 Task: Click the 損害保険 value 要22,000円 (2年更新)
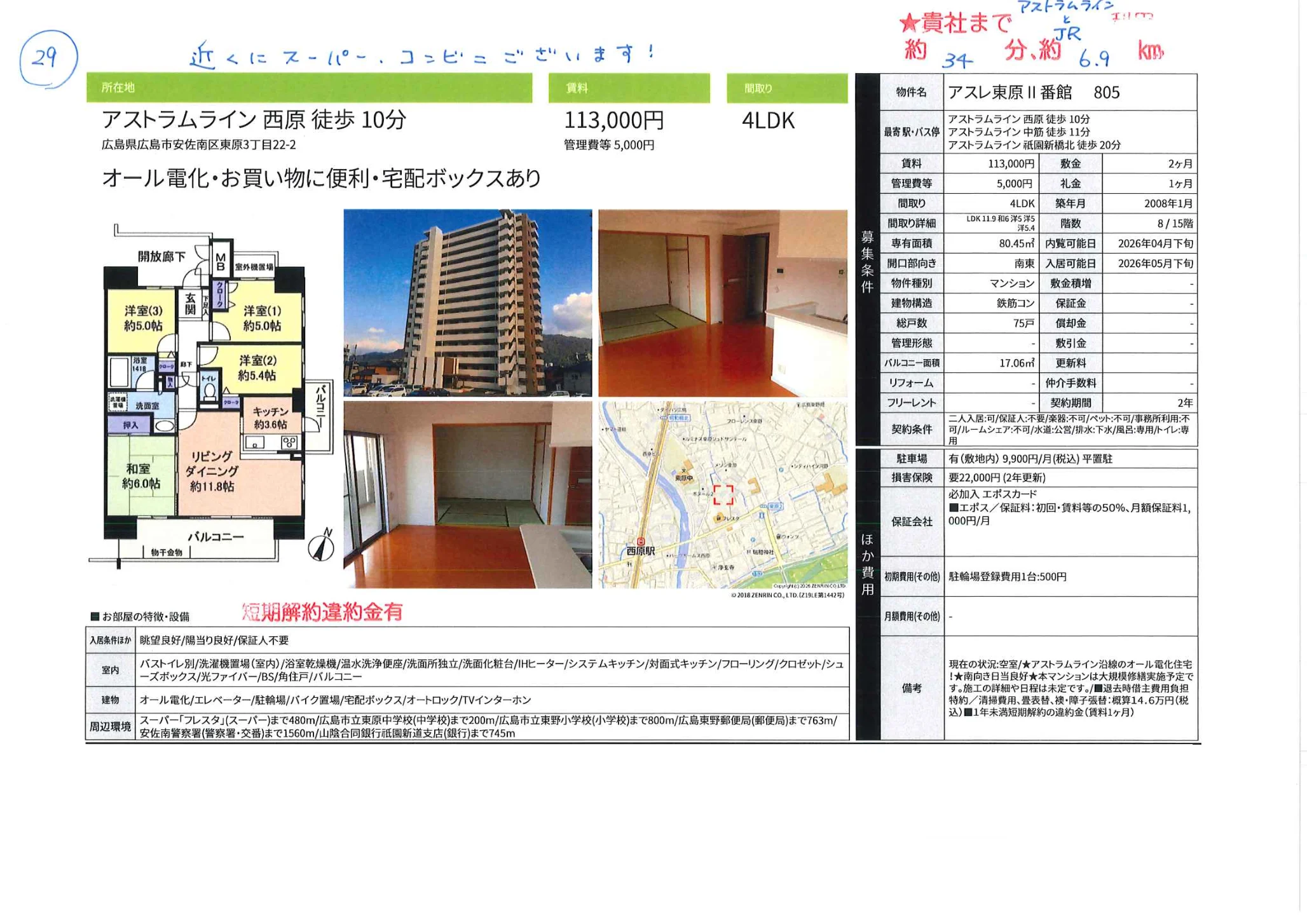(x=997, y=478)
